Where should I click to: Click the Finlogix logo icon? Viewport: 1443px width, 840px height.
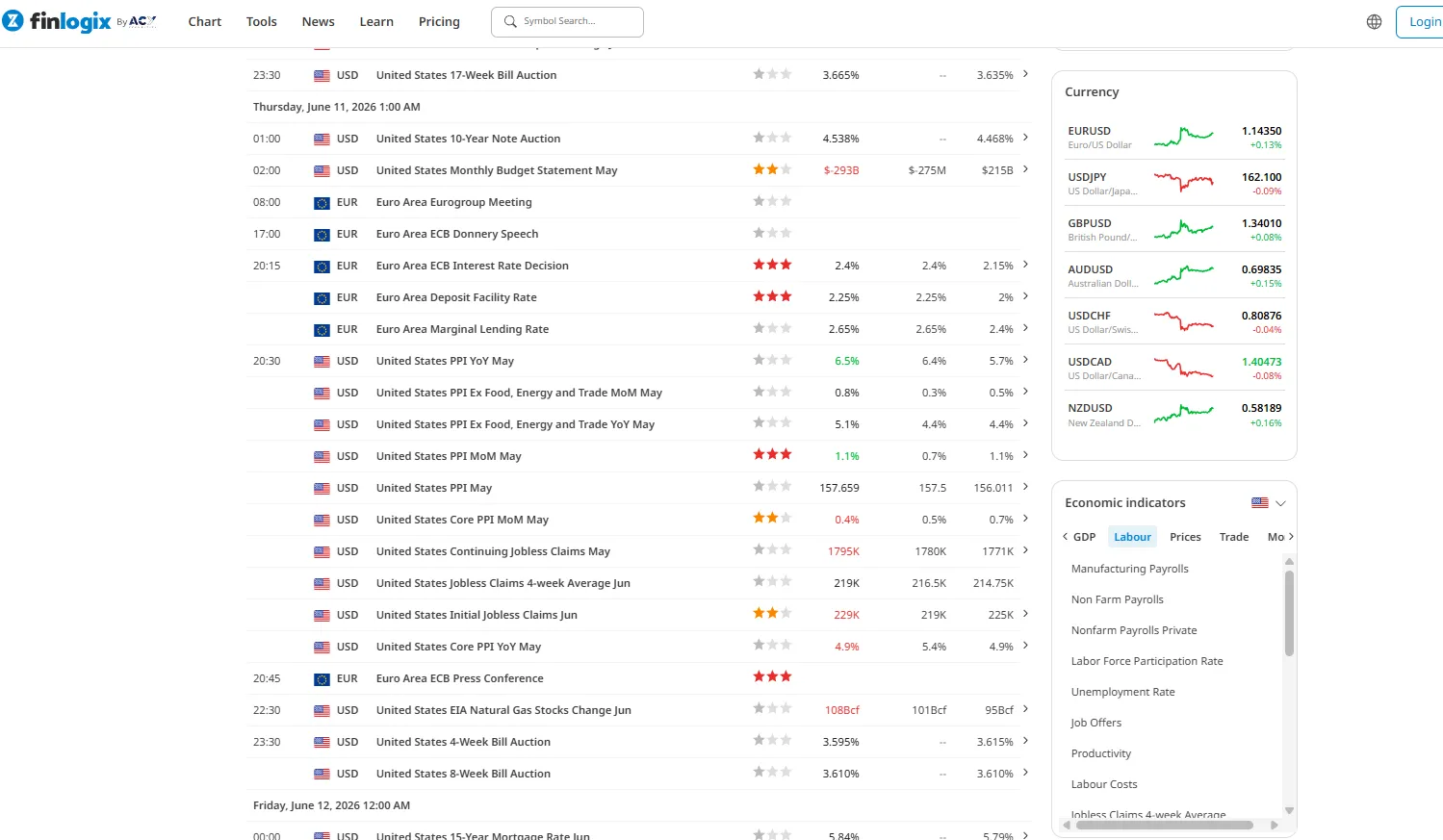click(13, 21)
